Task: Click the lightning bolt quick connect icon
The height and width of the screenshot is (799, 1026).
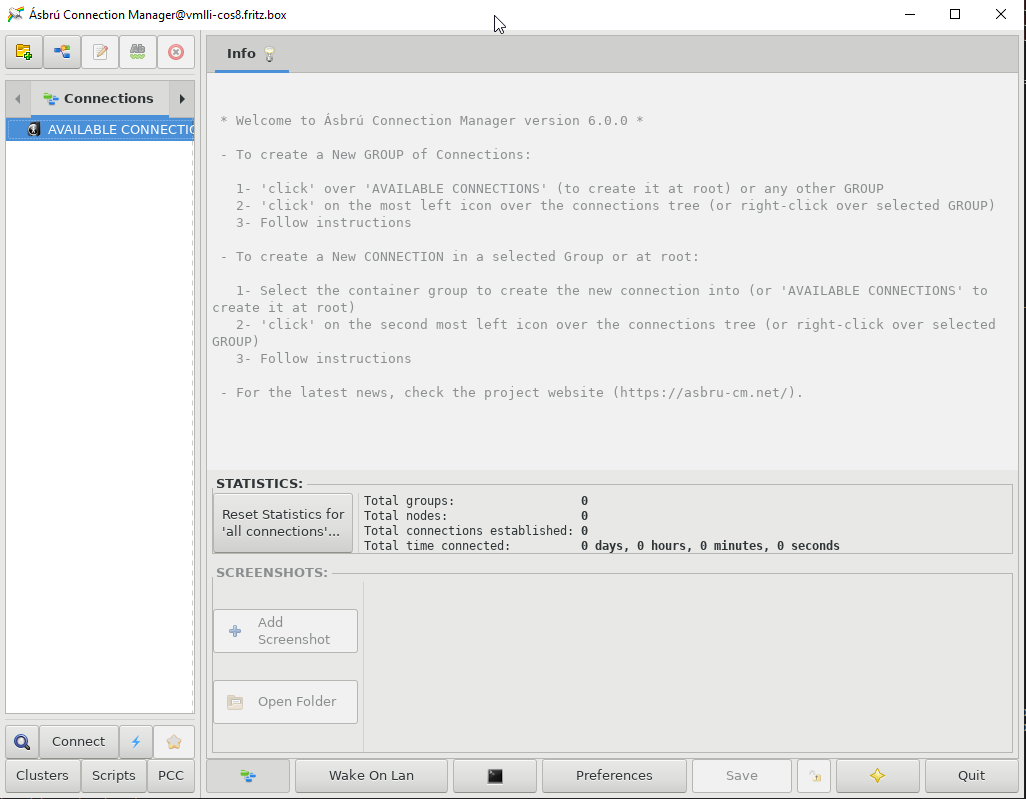Action: 136,741
